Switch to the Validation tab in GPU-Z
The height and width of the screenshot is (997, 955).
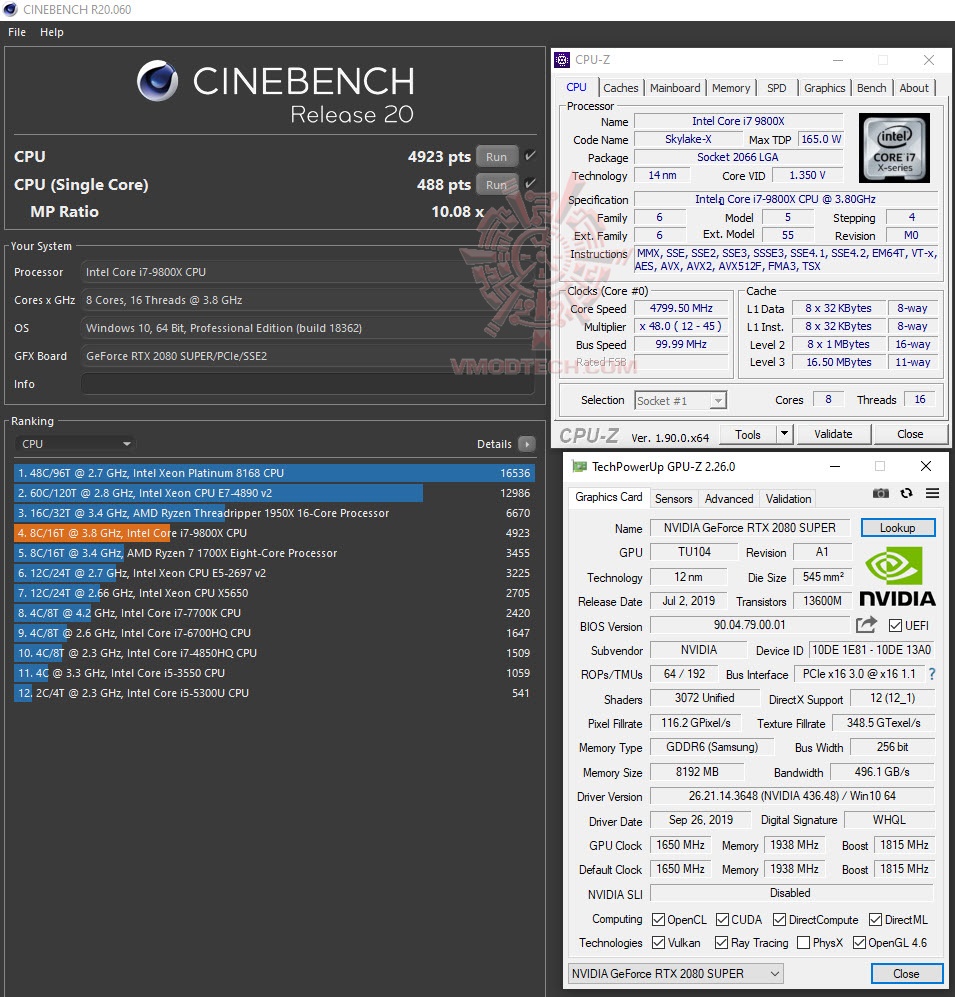pyautogui.click(x=788, y=498)
